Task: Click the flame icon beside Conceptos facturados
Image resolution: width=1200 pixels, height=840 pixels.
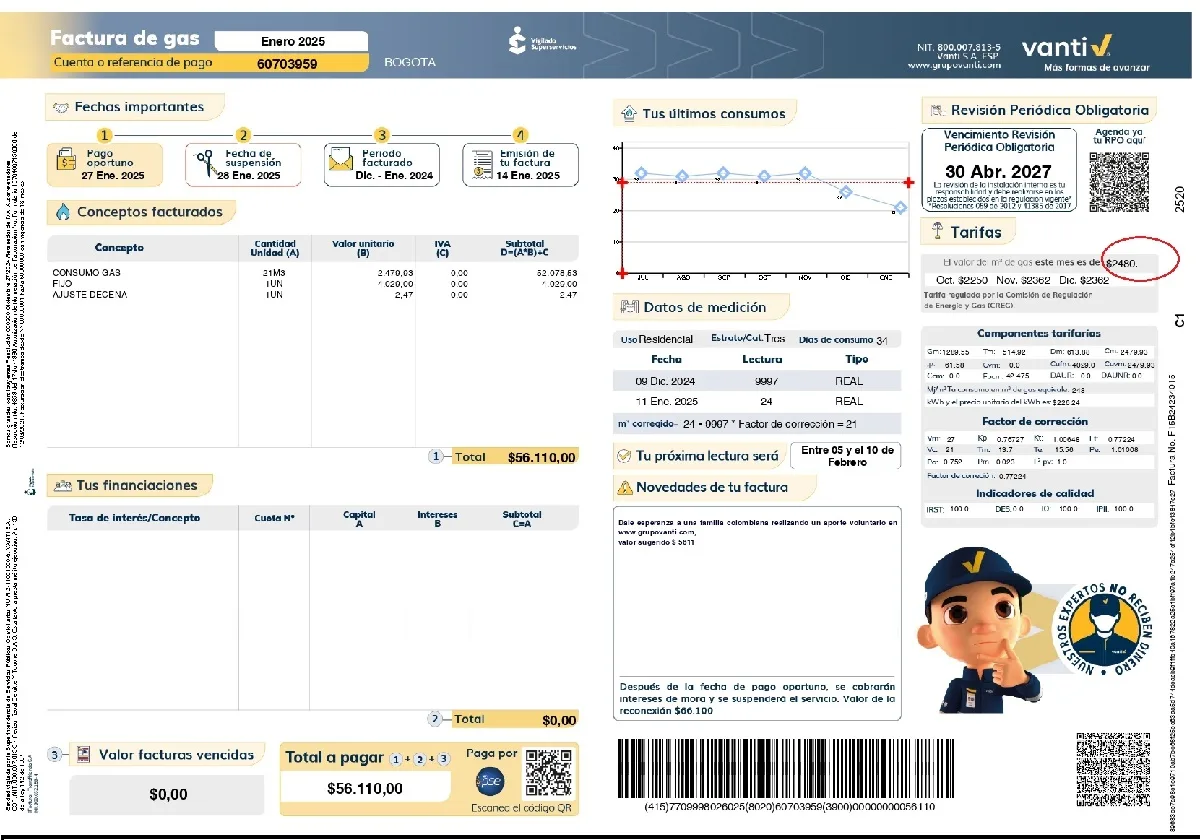Action: 63,212
